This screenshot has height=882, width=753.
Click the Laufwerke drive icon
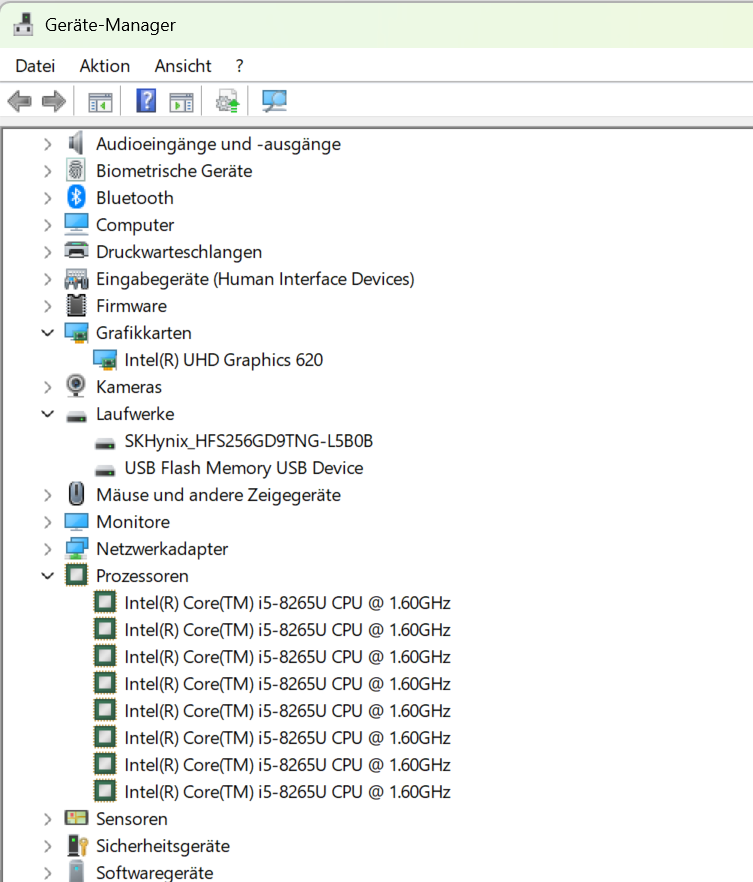[76, 417]
